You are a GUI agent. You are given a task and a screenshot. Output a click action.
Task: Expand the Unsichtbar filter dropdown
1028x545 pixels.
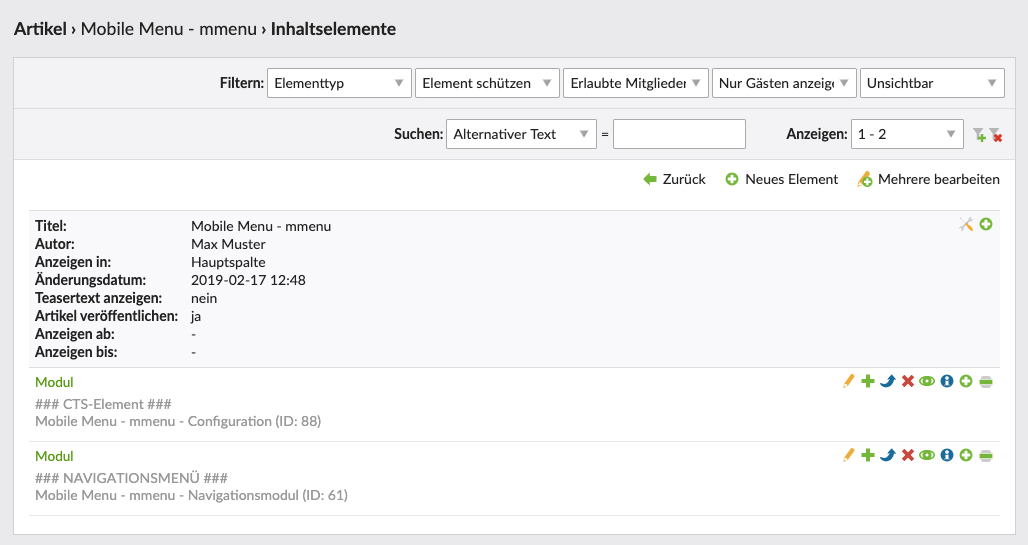932,84
